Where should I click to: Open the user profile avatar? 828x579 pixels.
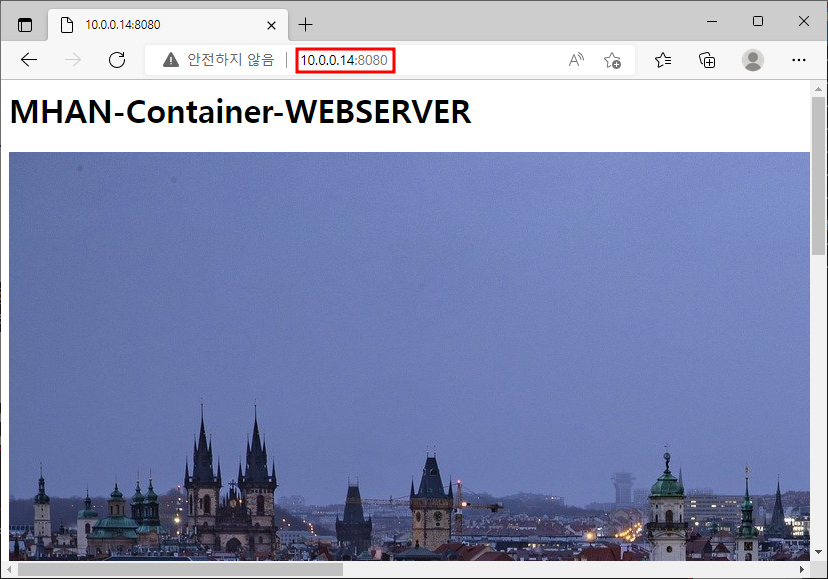(752, 60)
